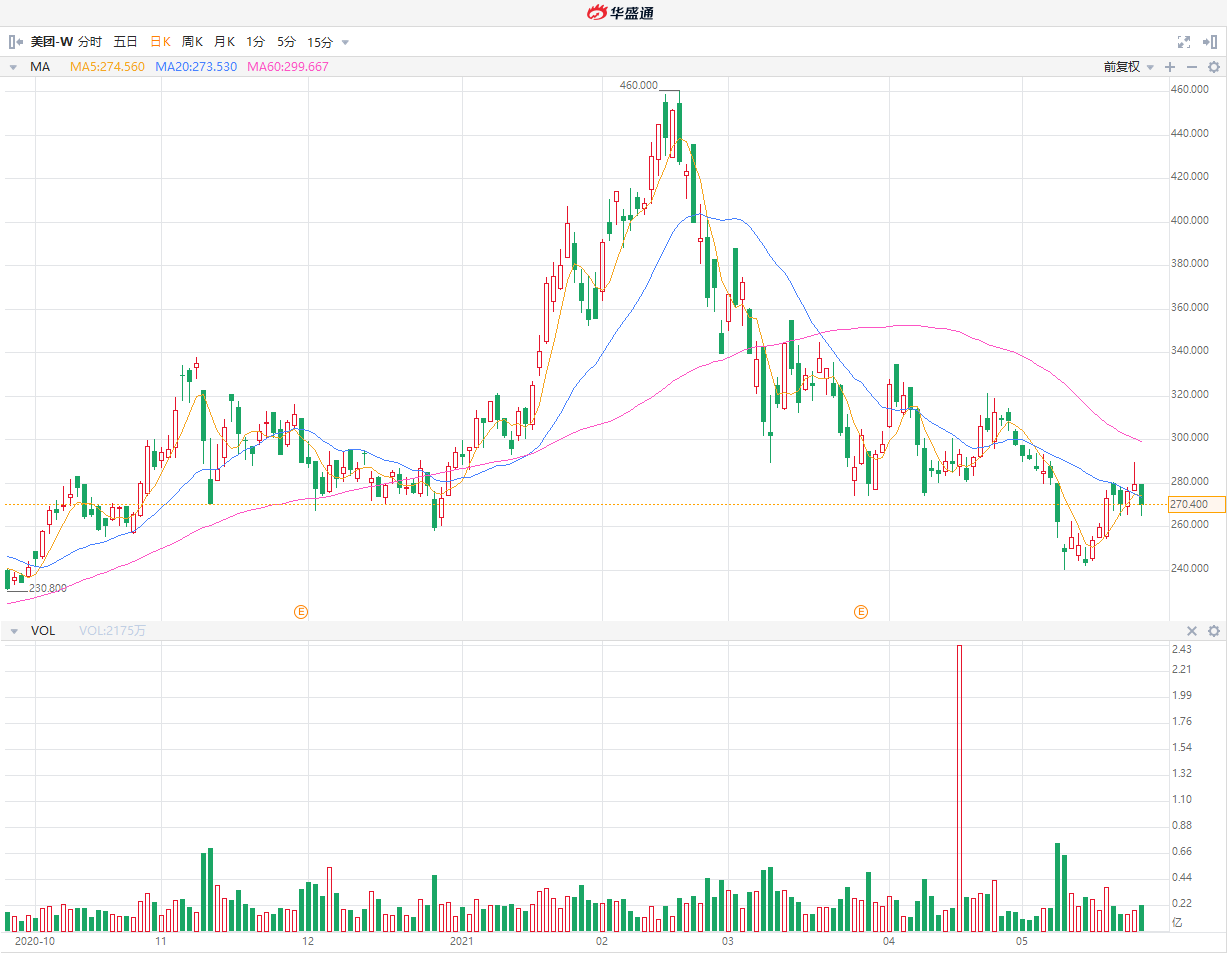
Task: Collapse the left panel using top-left icon
Action: pos(15,42)
